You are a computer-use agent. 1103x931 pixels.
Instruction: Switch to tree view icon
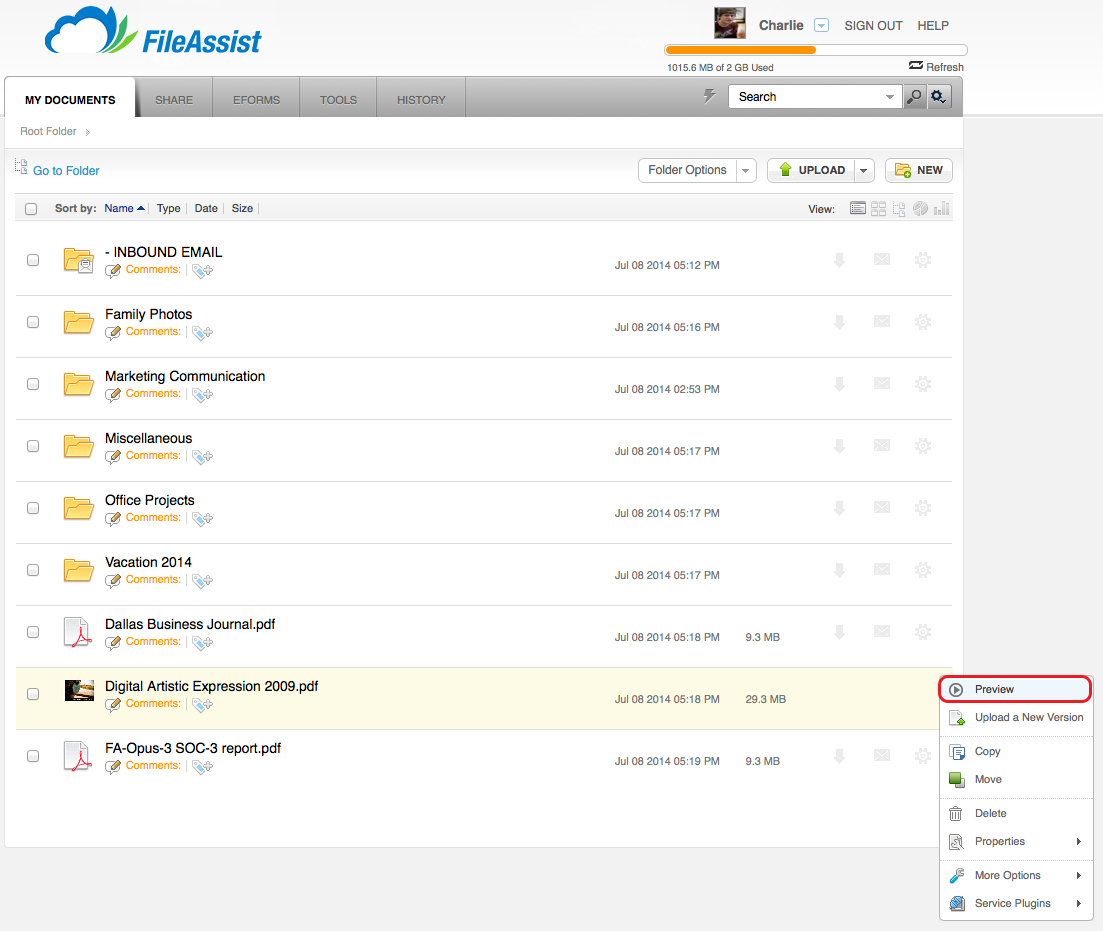tap(899, 208)
